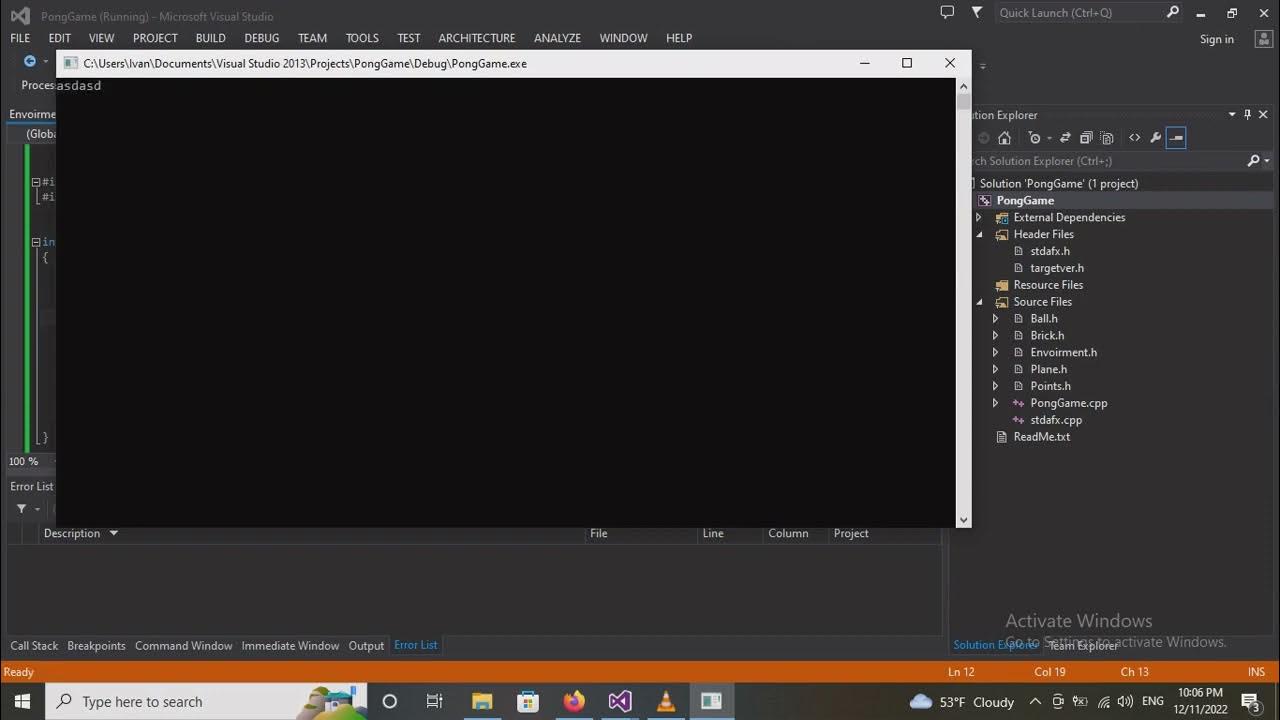Open the FILE menu
The height and width of the screenshot is (720, 1280).
[x=20, y=38]
